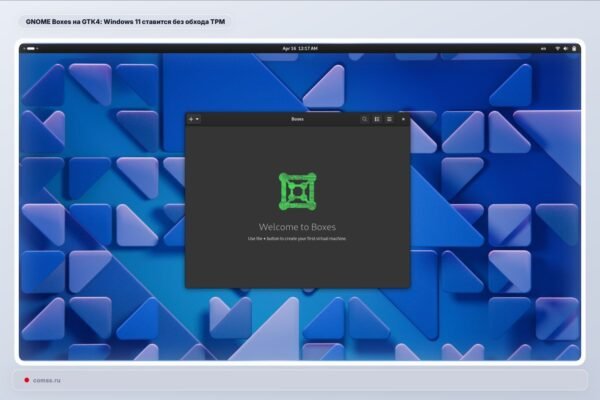
Task: Click the battery icon in the top bar
Action: point(574,49)
